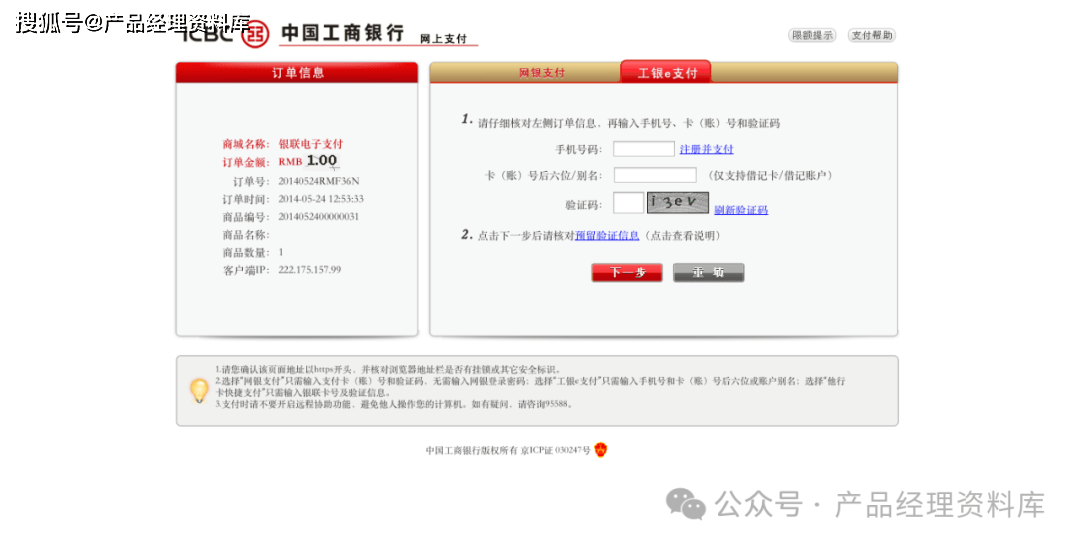Viewport: 1080px width, 548px height.
Task: Click the police badge icon in footer
Action: pyautogui.click(x=600, y=450)
